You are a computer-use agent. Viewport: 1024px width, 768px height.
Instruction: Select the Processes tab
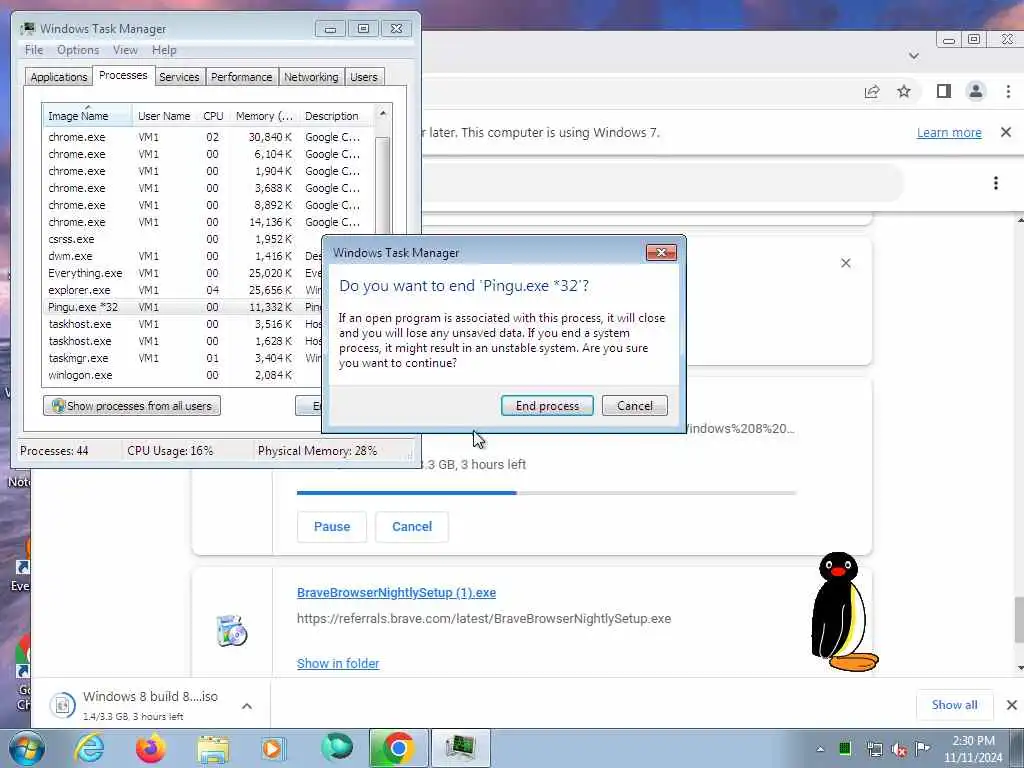coord(123,75)
